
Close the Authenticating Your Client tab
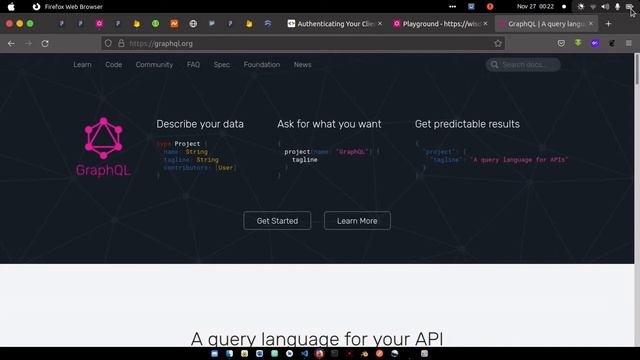[x=380, y=24]
